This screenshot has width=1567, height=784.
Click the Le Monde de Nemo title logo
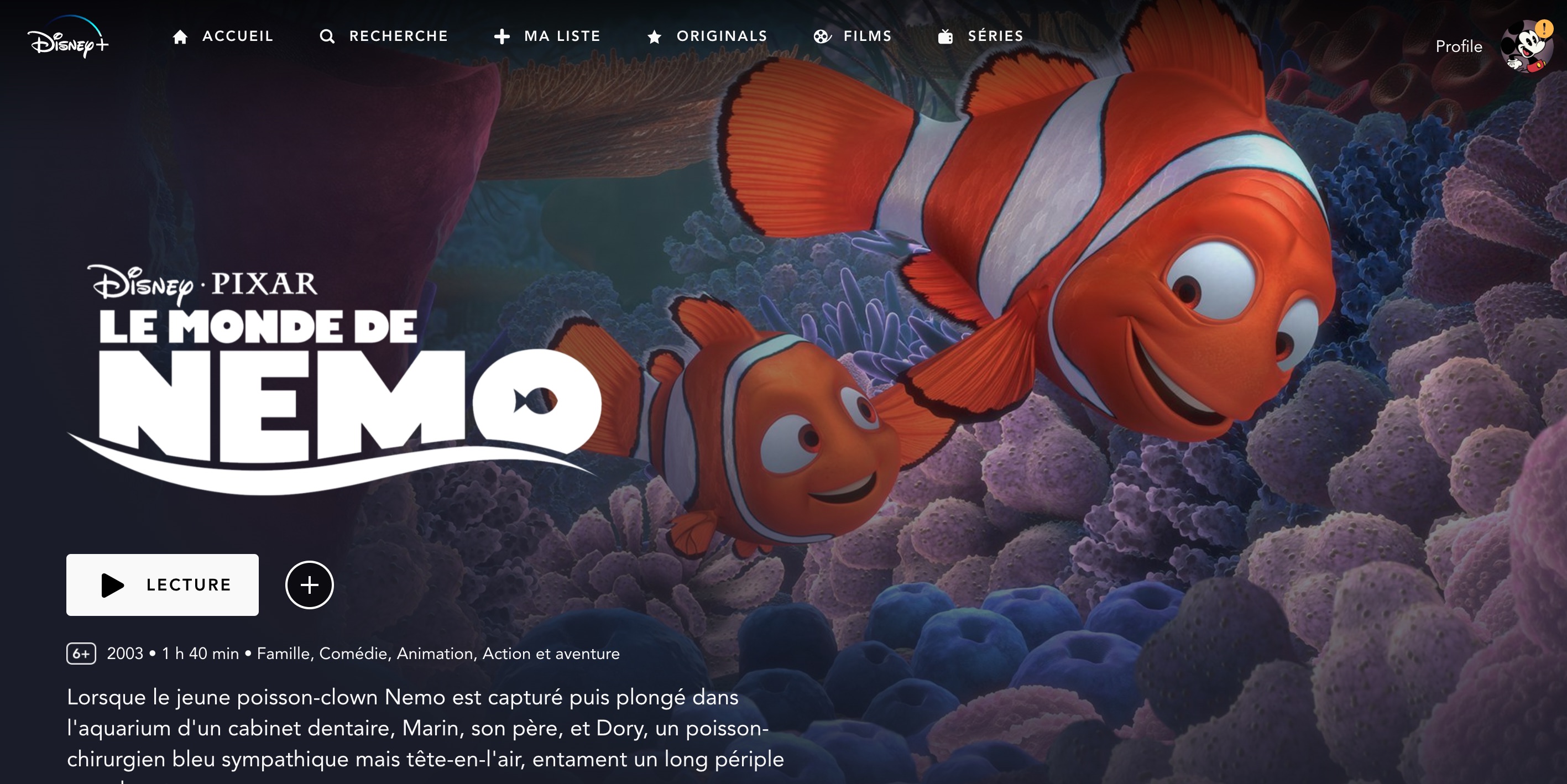(x=333, y=378)
